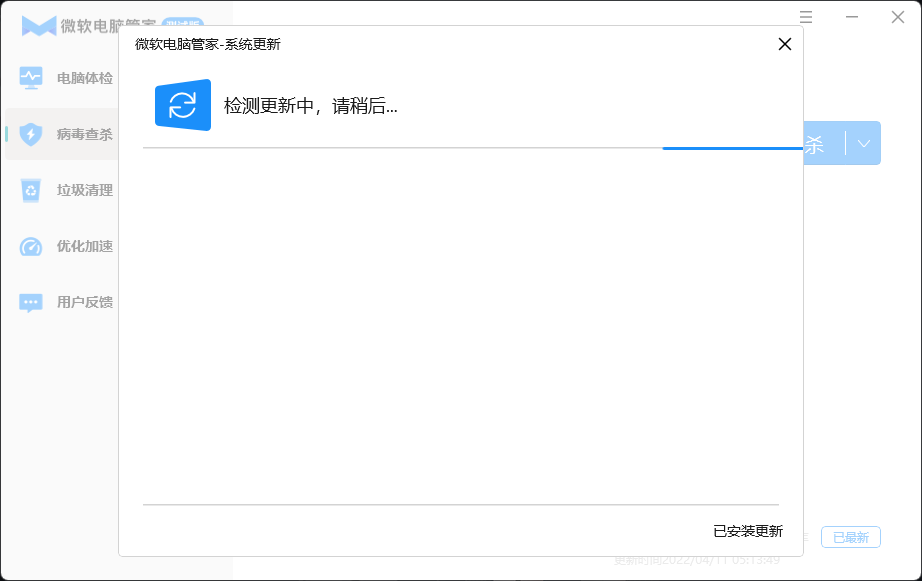The height and width of the screenshot is (581, 922).
Task: Click the 病毒查杀 shield icon
Action: point(31,134)
